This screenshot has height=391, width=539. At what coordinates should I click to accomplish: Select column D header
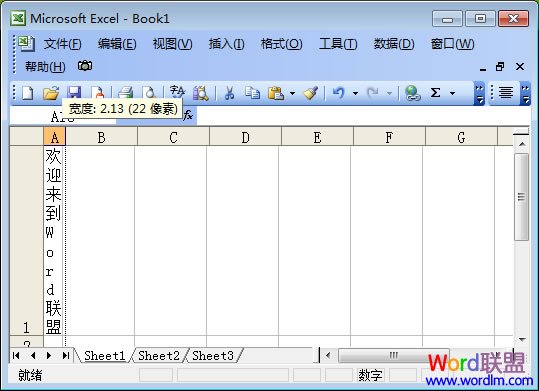coord(245,137)
